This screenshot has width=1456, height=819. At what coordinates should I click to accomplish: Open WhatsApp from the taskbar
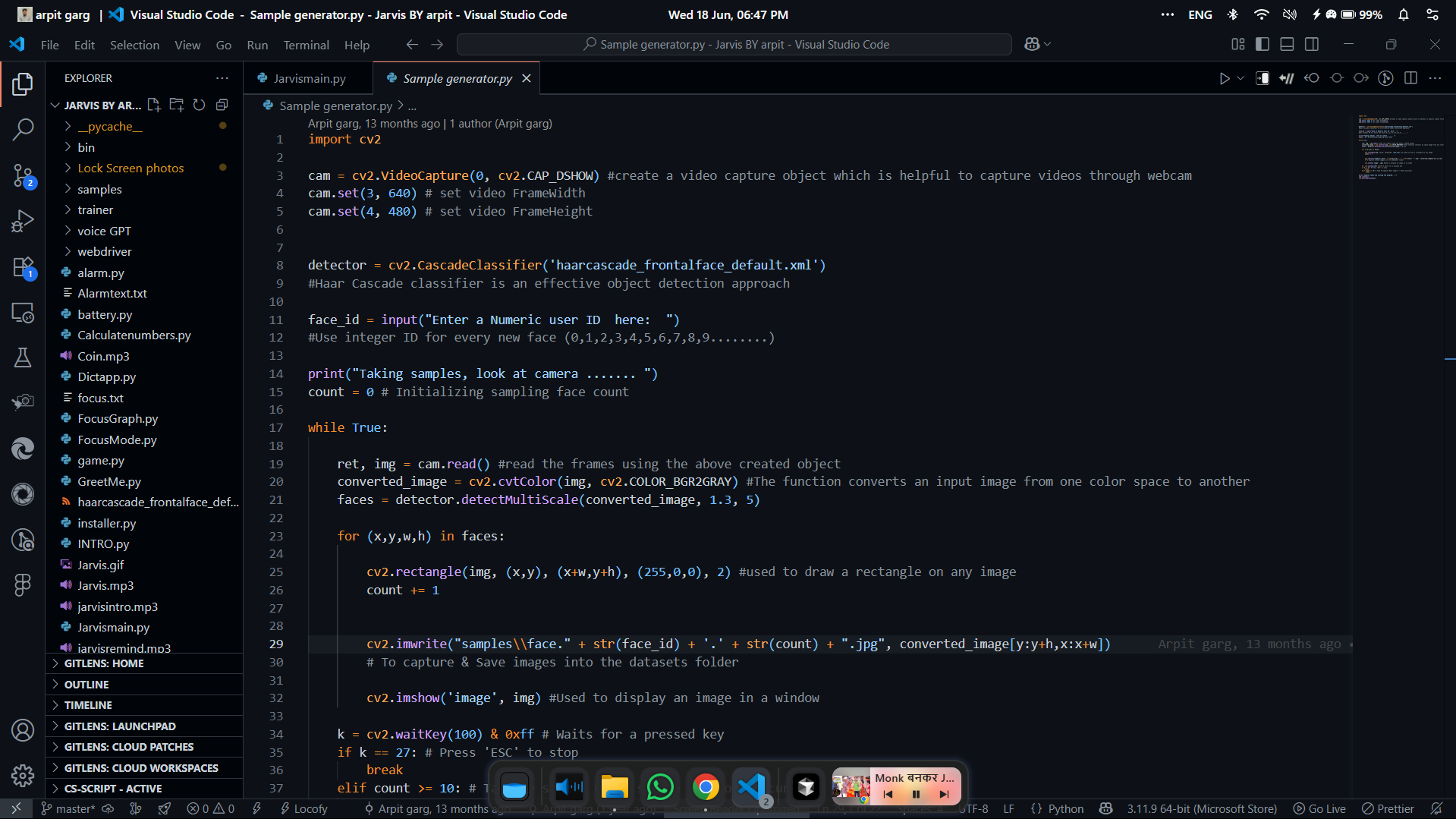[659, 786]
